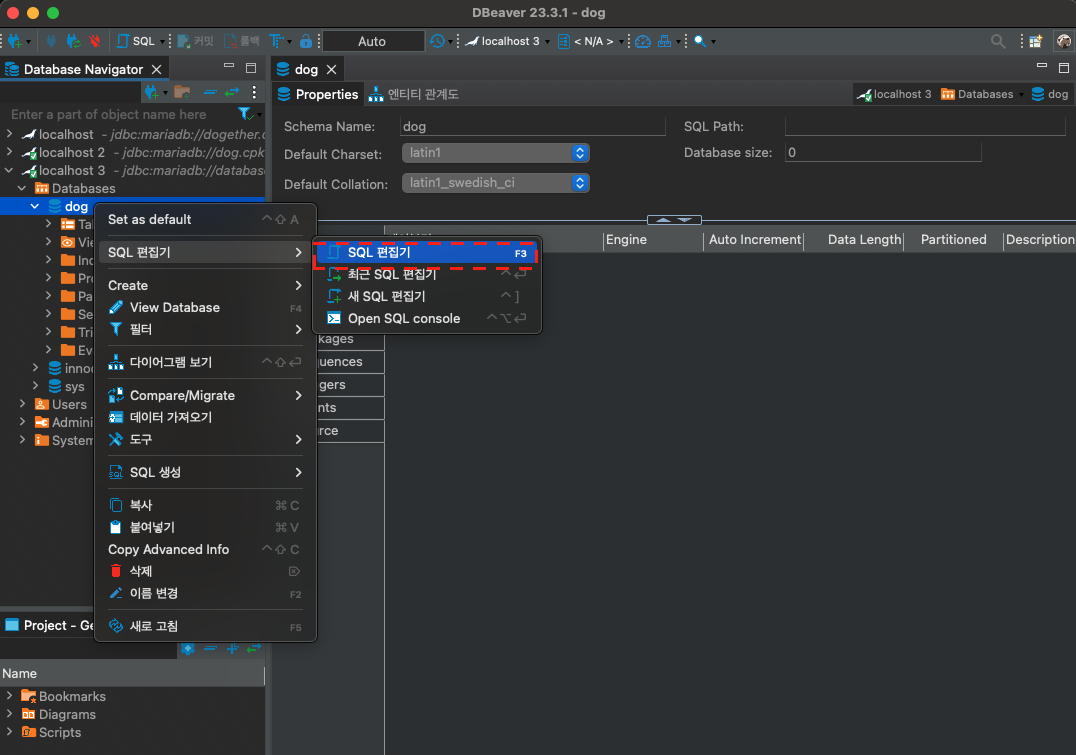The image size is (1076, 755).
Task: Open the Default Charset latin1 dropdown
Action: coord(495,152)
